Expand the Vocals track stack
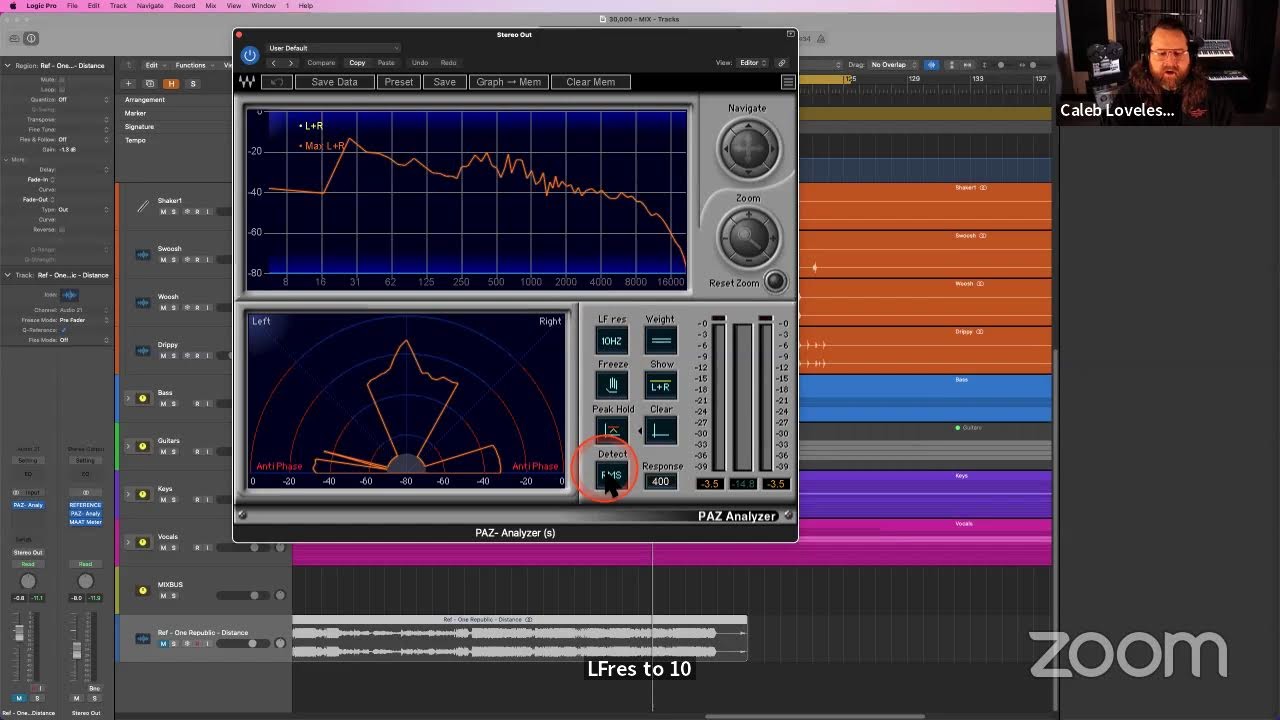The image size is (1280, 720). tap(127, 543)
